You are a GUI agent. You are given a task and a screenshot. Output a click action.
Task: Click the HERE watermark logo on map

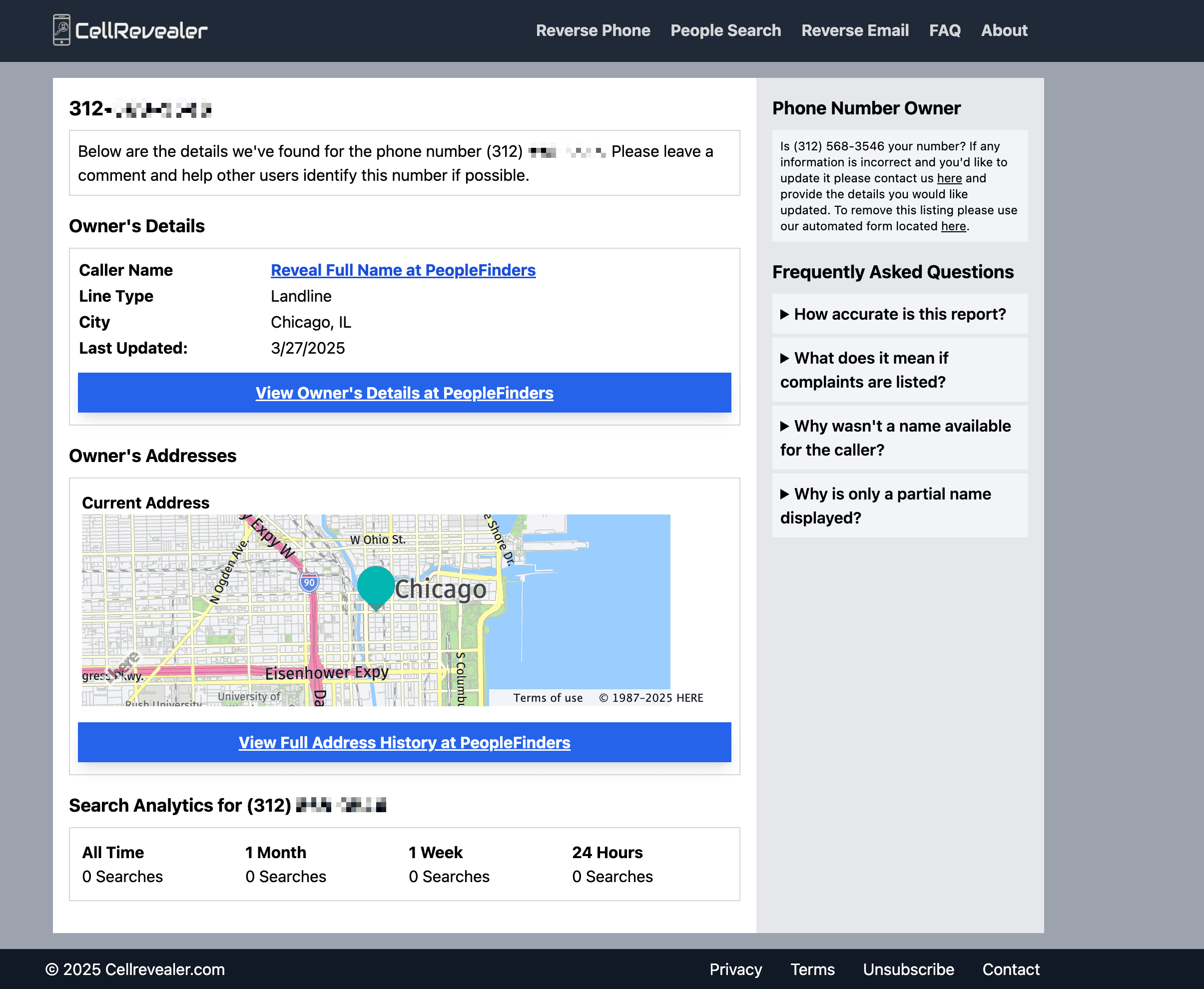(123, 666)
